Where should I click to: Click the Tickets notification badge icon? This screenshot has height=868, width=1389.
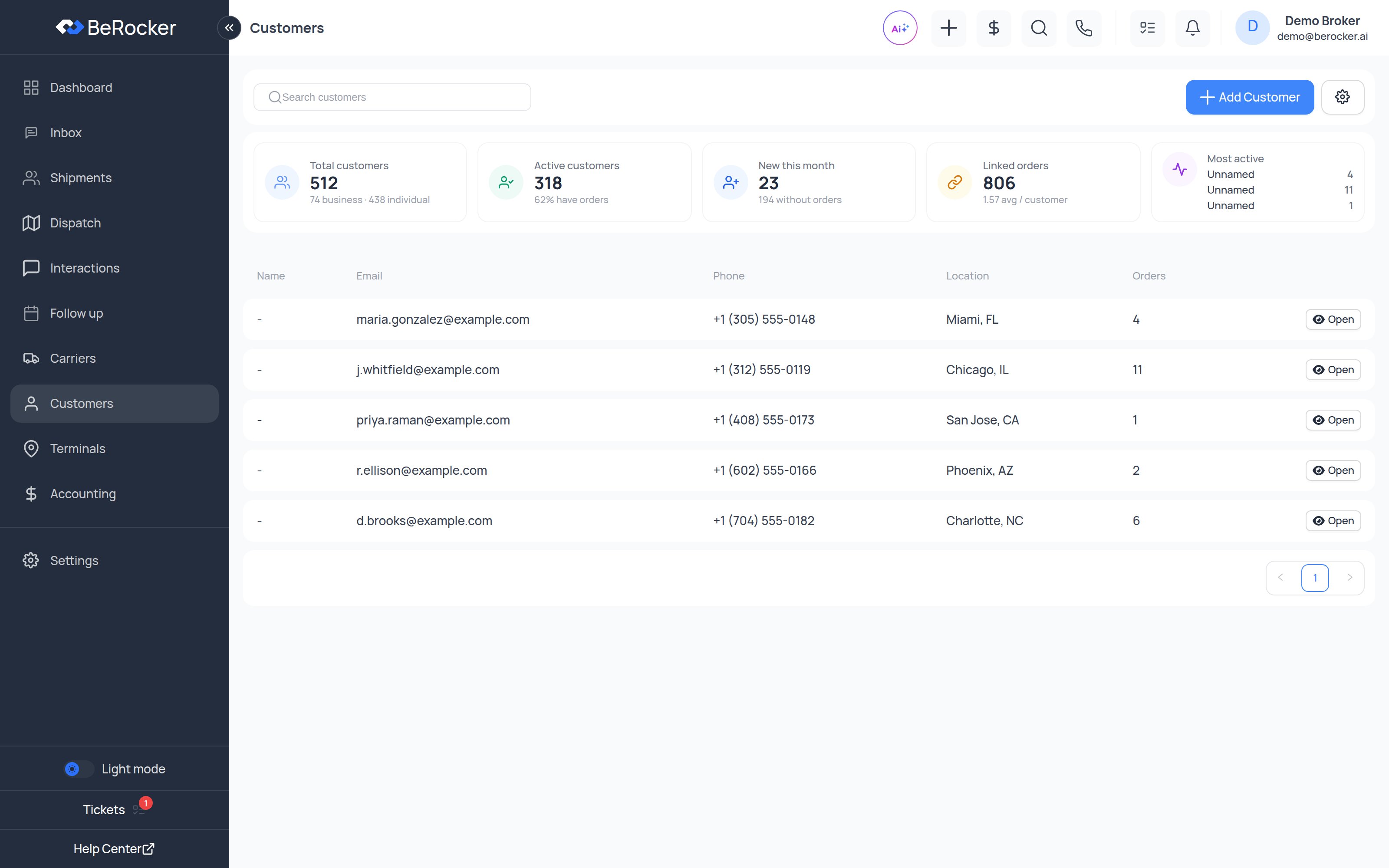tap(146, 803)
